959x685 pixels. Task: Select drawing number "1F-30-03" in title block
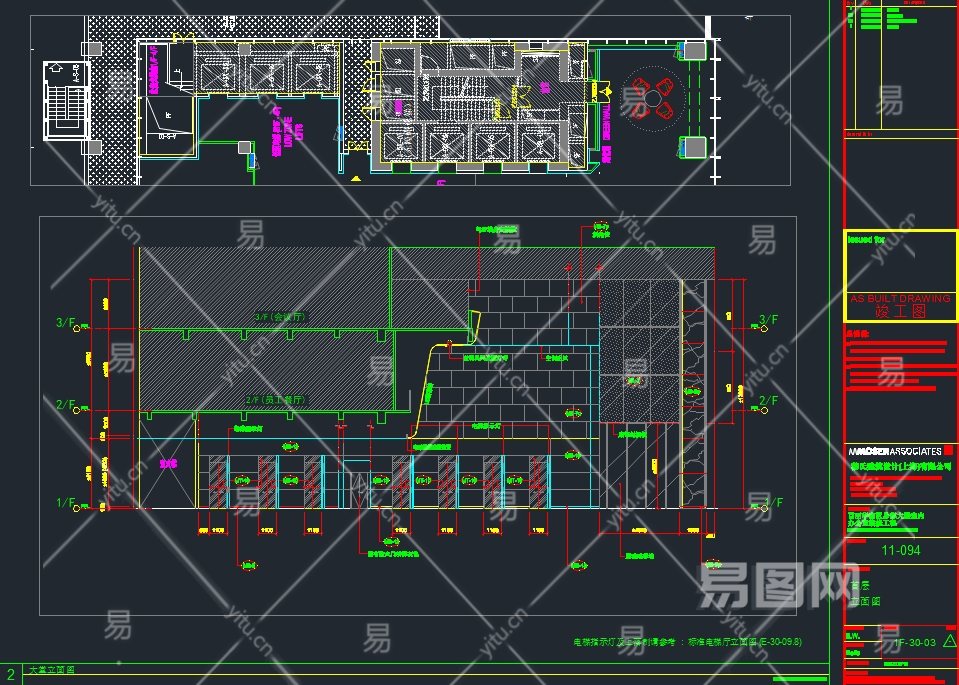coord(914,642)
